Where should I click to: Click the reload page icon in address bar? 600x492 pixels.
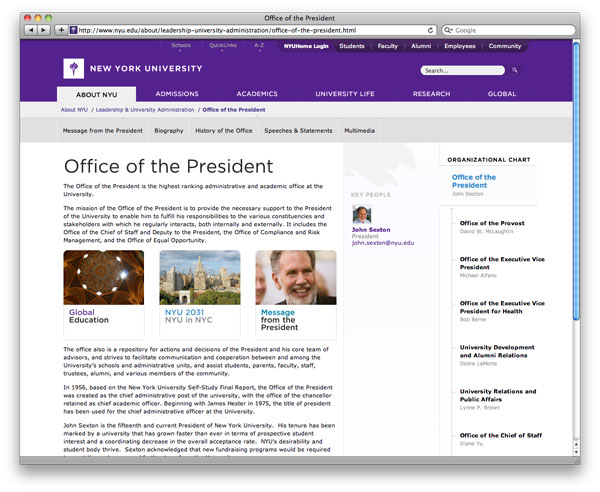click(x=431, y=30)
